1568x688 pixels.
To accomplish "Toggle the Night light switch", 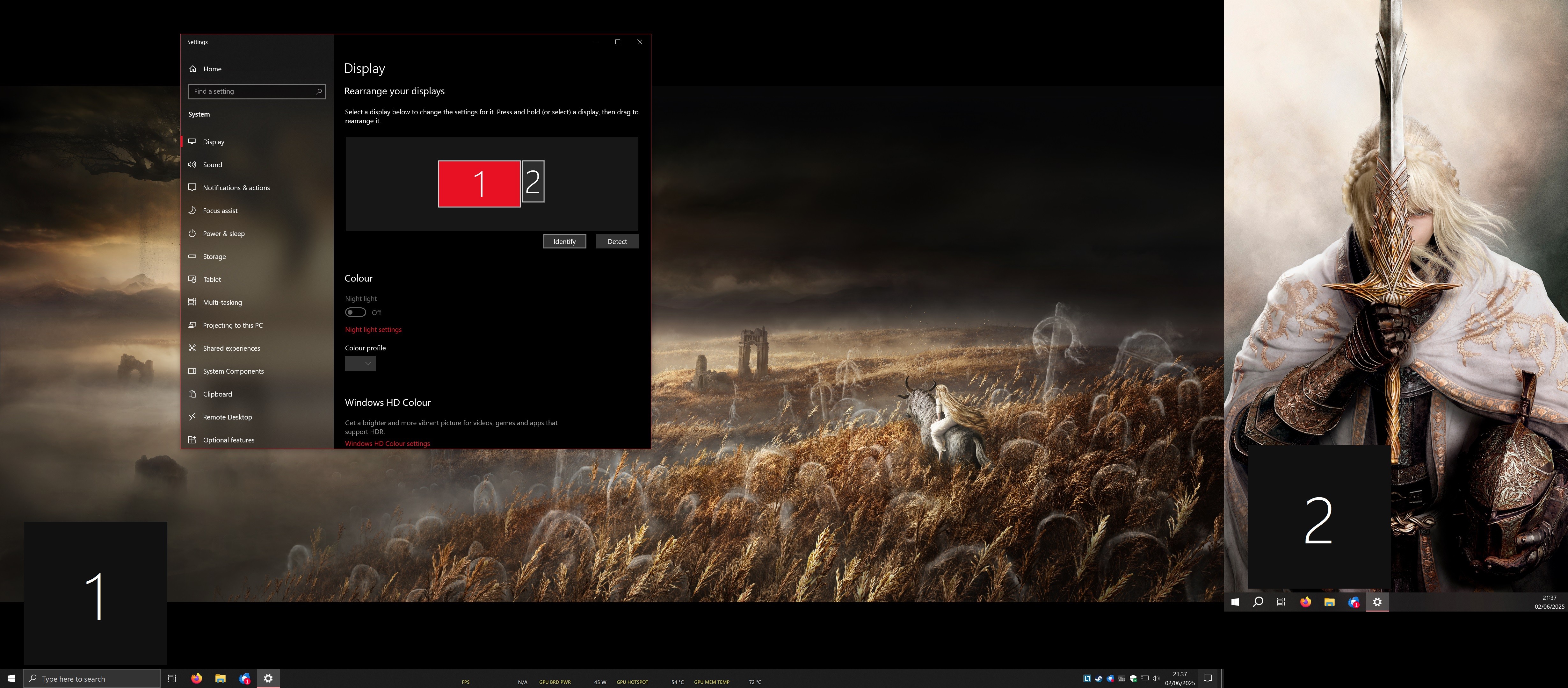I will click(355, 313).
